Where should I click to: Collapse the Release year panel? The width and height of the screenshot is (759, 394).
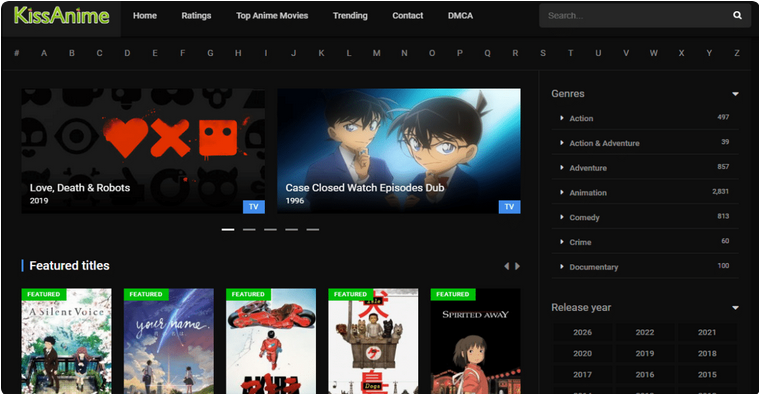point(735,308)
